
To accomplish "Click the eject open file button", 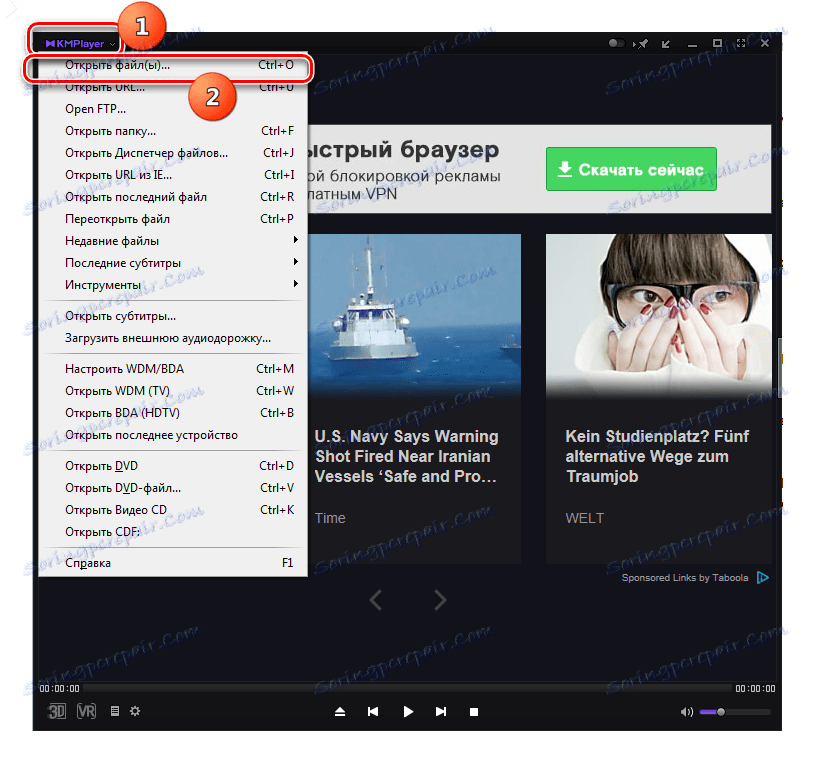I will (340, 712).
